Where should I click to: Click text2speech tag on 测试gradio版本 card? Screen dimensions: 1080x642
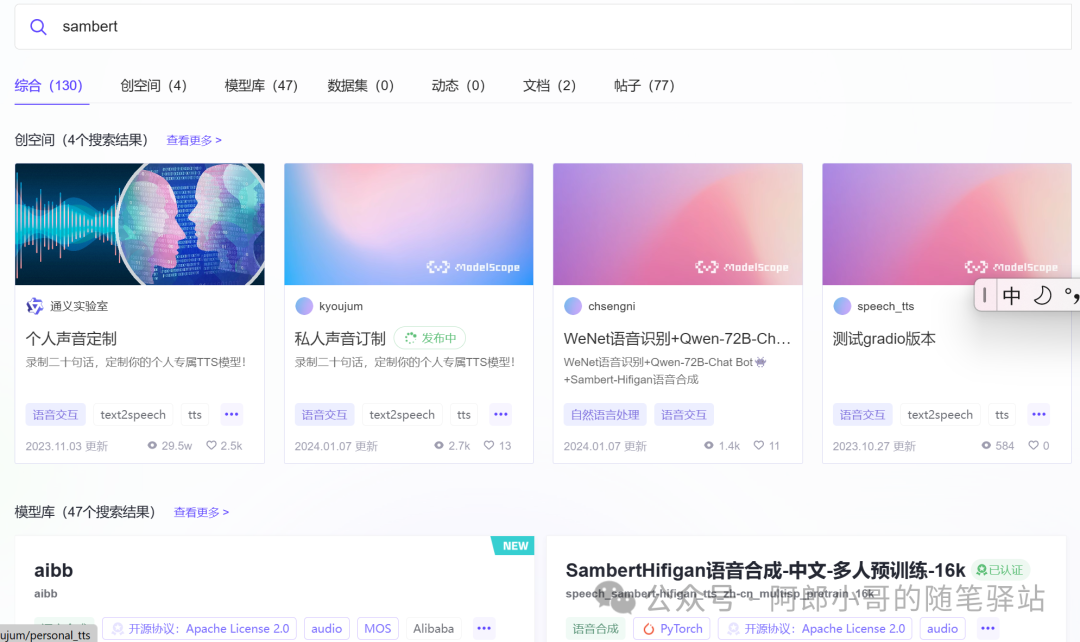coord(940,415)
